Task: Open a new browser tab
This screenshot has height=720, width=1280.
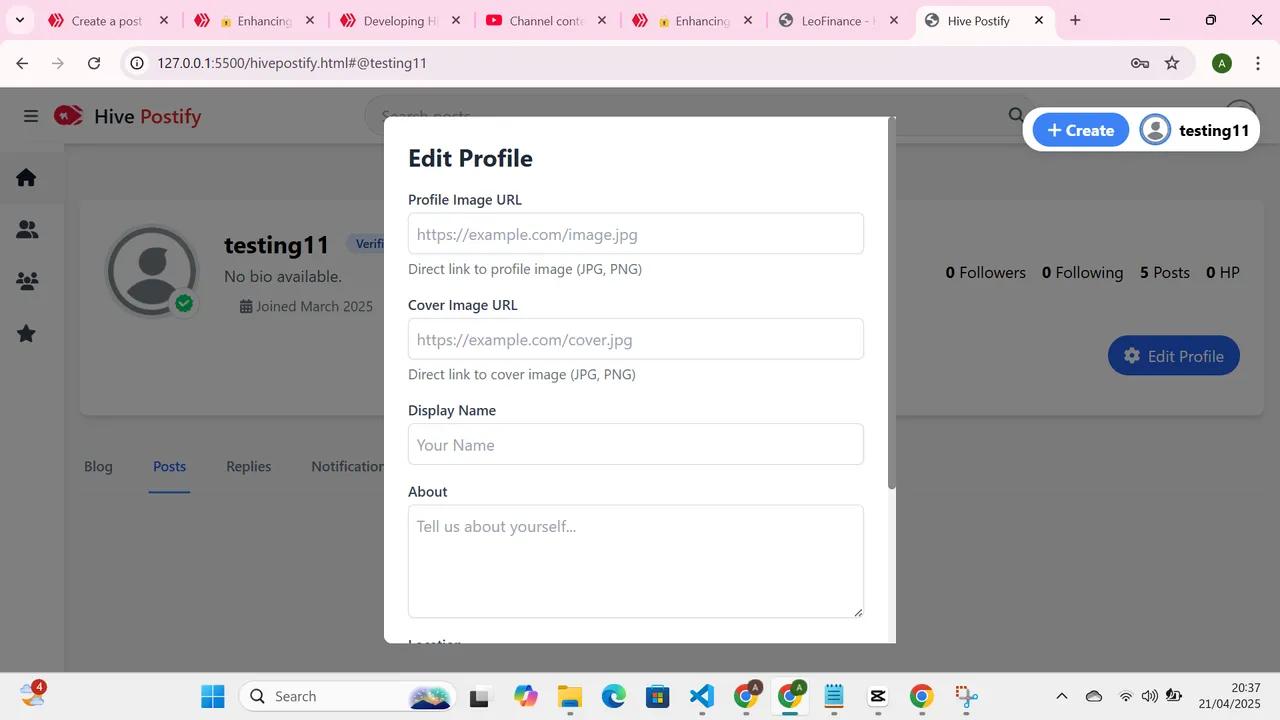Action: (x=1075, y=20)
